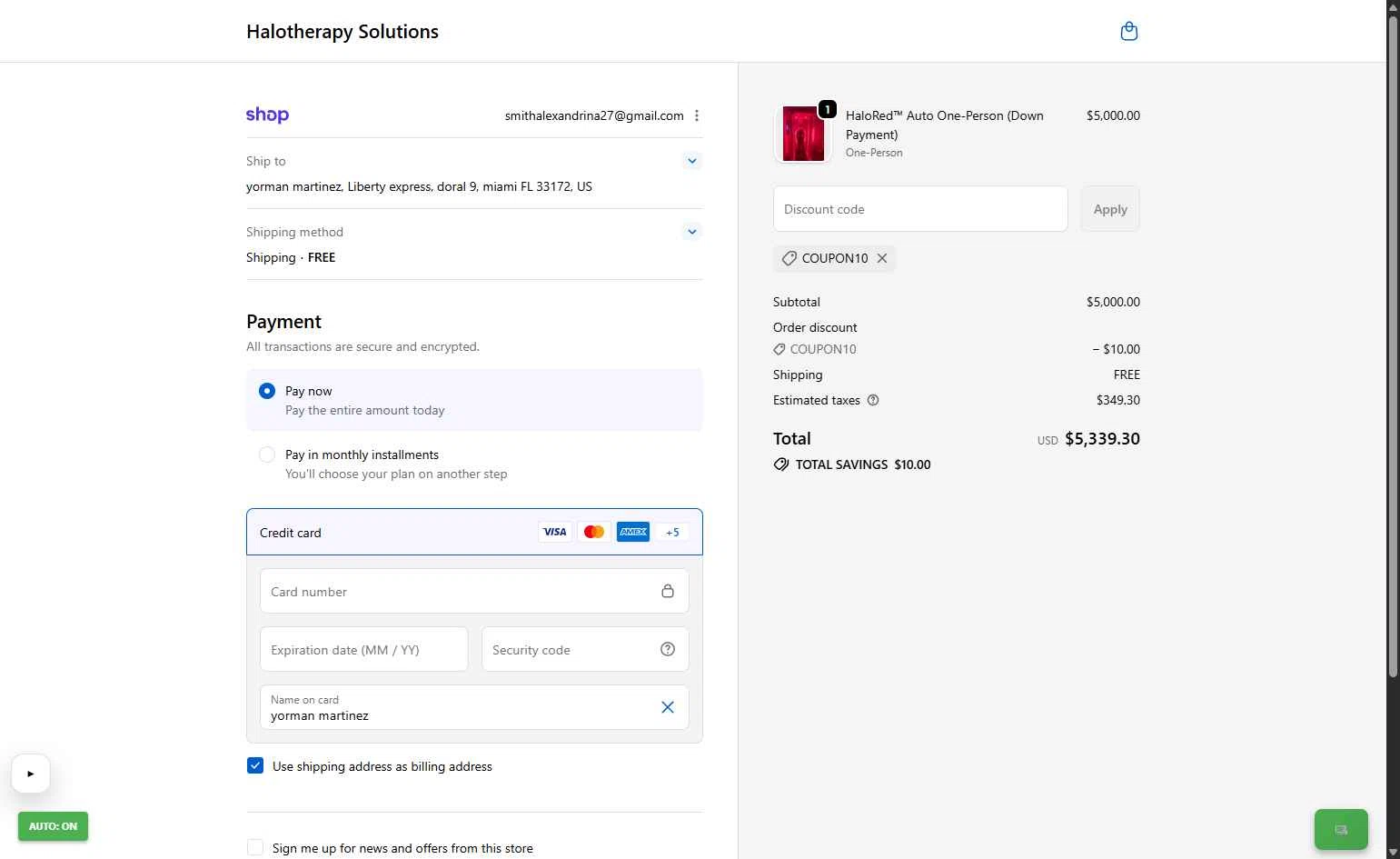This screenshot has width=1400, height=859.
Task: Focus the Security code field
Action: pyautogui.click(x=585, y=650)
